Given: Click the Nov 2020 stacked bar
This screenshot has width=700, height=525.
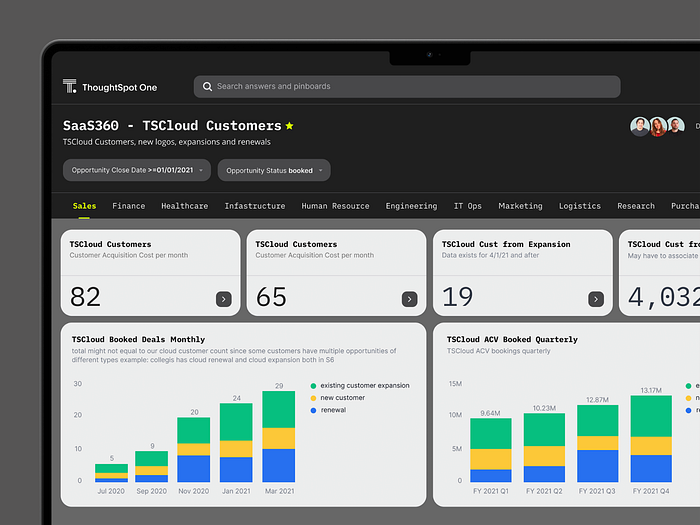Looking at the screenshot, I should [194, 450].
